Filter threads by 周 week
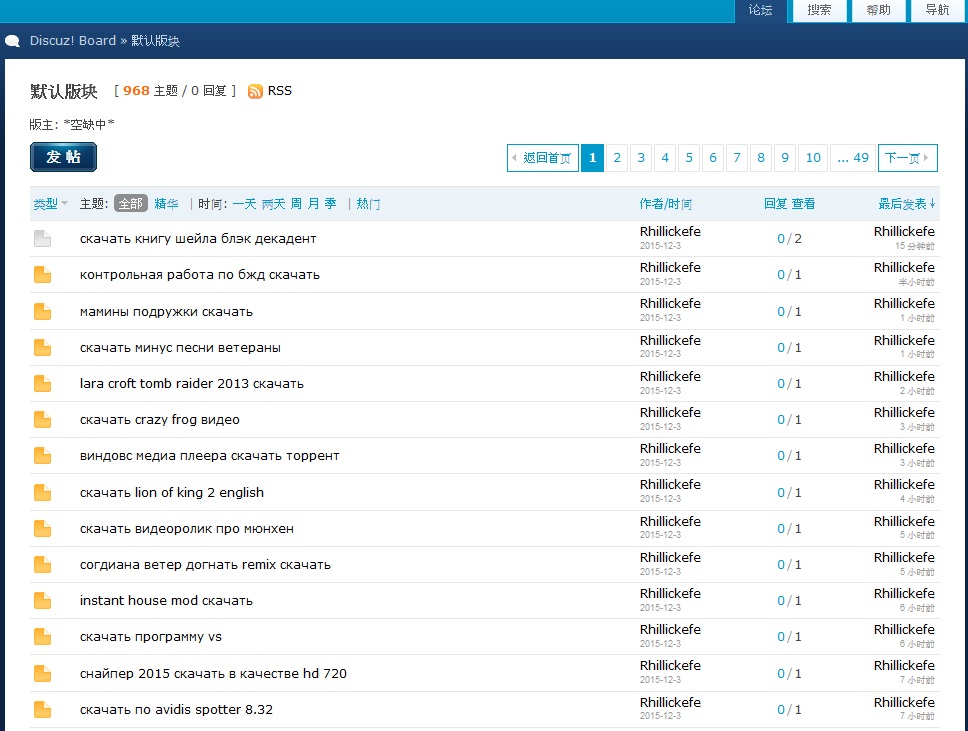Screen dimensions: 968x731 point(296,204)
